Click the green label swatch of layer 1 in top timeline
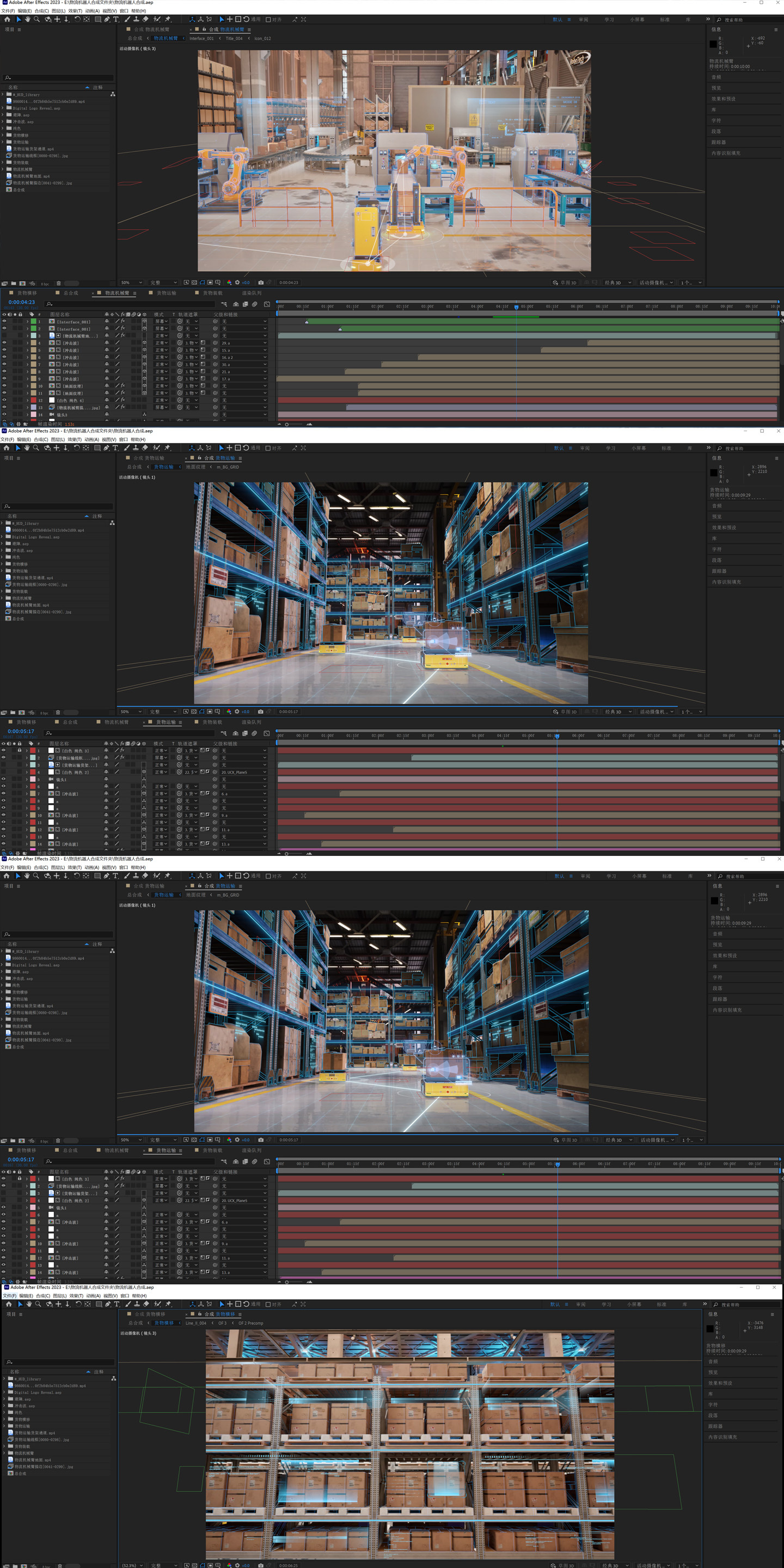The image size is (784, 1568). click(33, 321)
